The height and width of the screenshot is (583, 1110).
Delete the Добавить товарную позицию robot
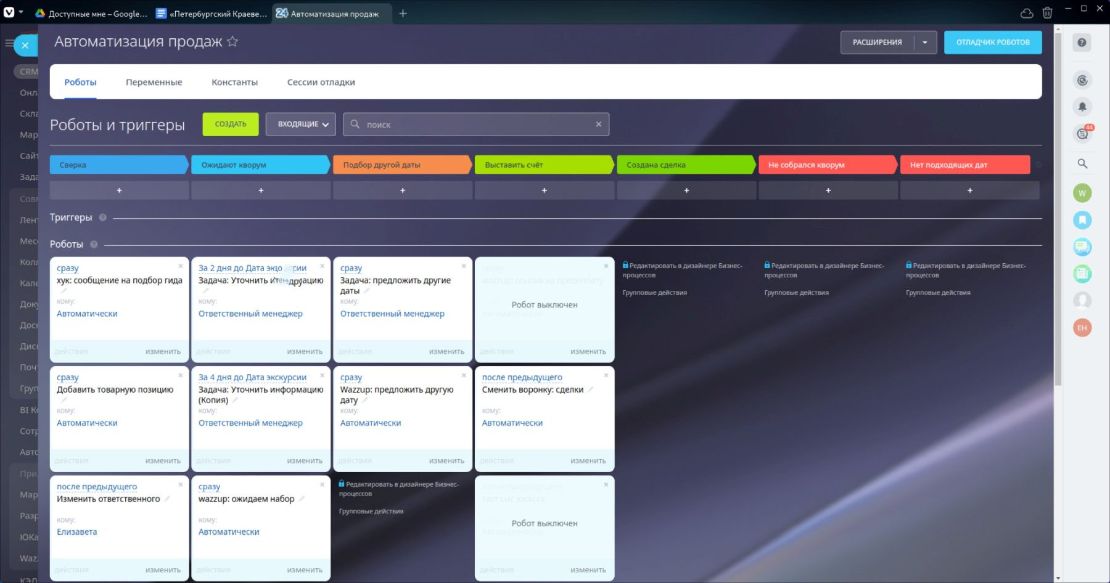tap(181, 375)
